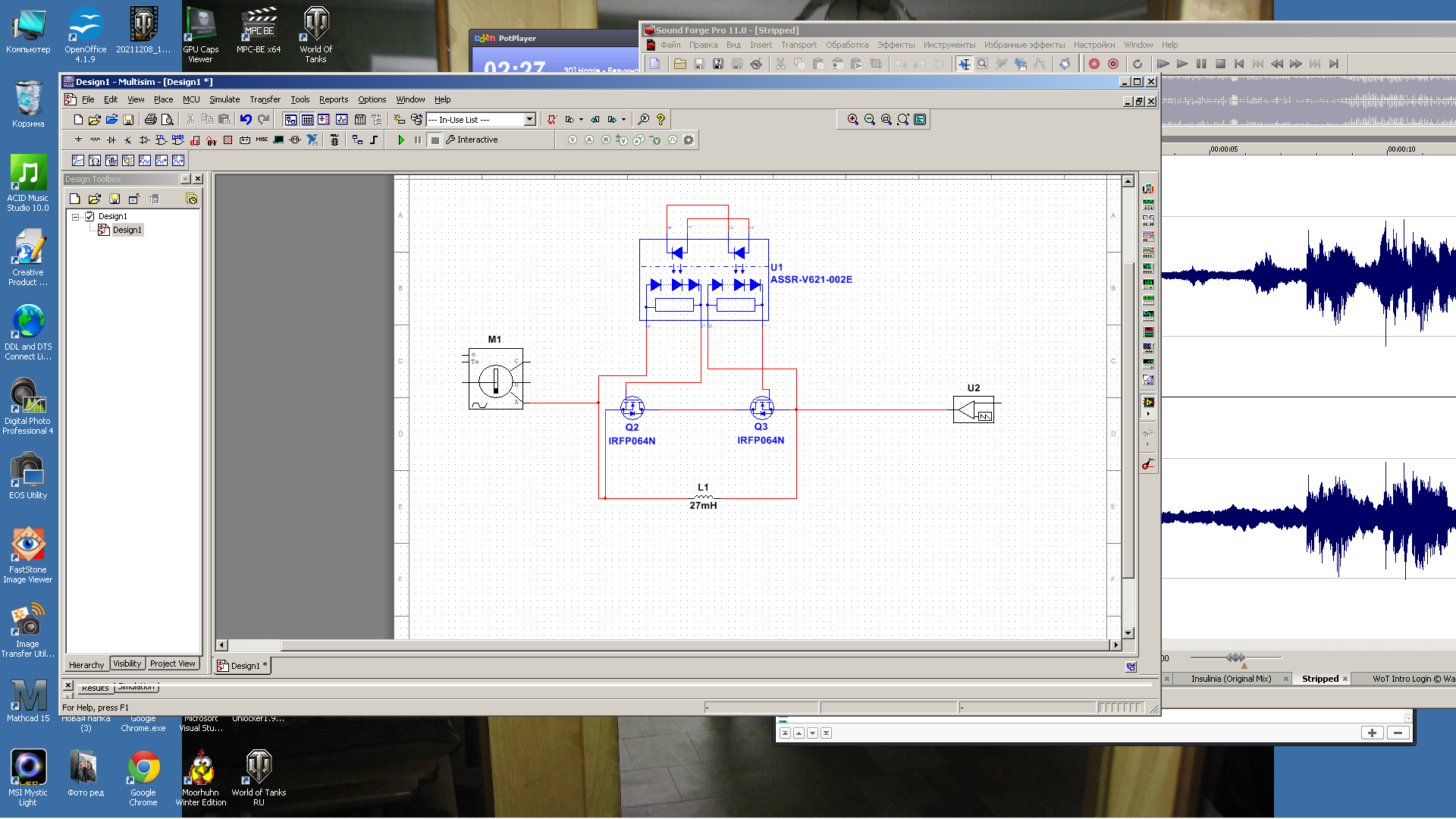The height and width of the screenshot is (819, 1456).
Task: Toggle the Design1 checkbox in tree
Action: pos(89,217)
